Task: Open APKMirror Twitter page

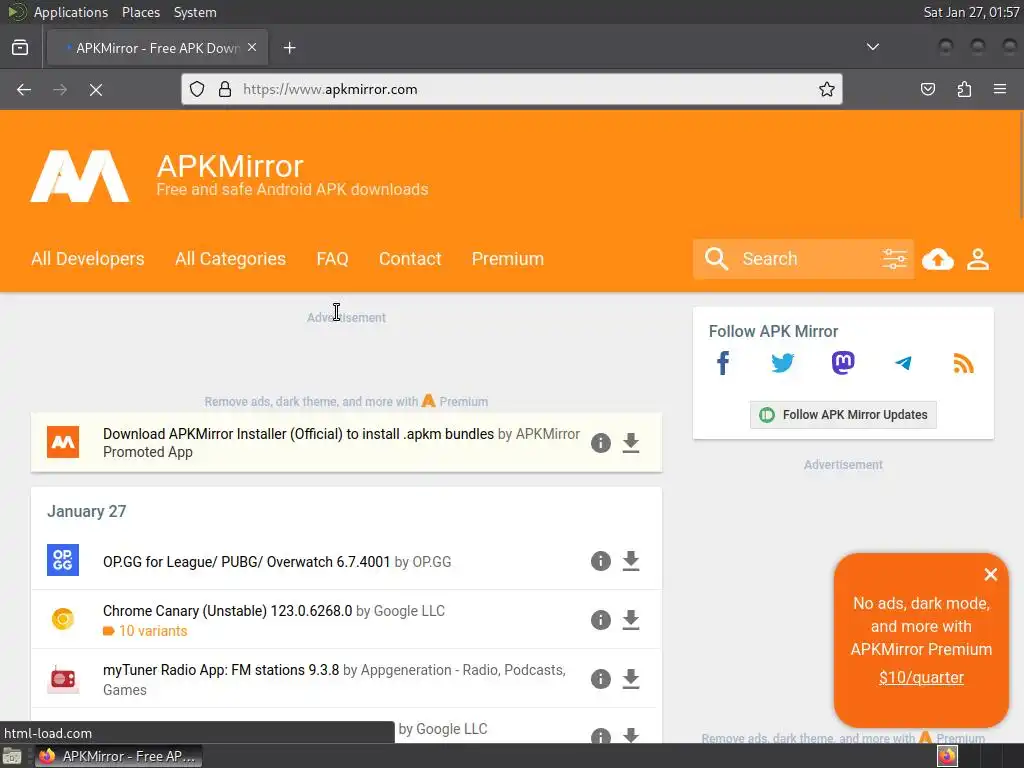Action: (782, 363)
